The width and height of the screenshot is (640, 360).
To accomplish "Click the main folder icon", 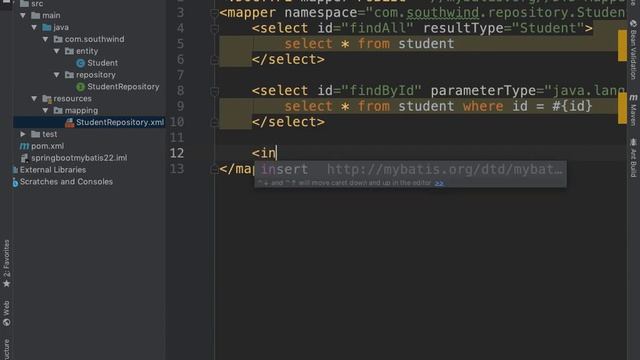I will click(x=36, y=16).
